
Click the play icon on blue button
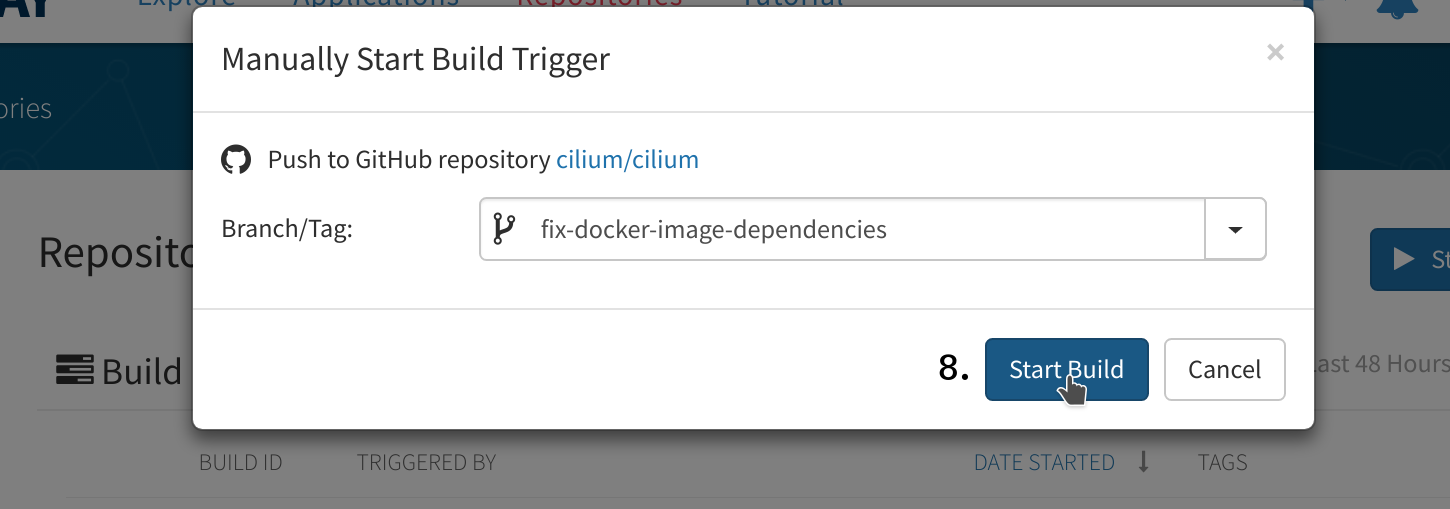click(x=1404, y=259)
